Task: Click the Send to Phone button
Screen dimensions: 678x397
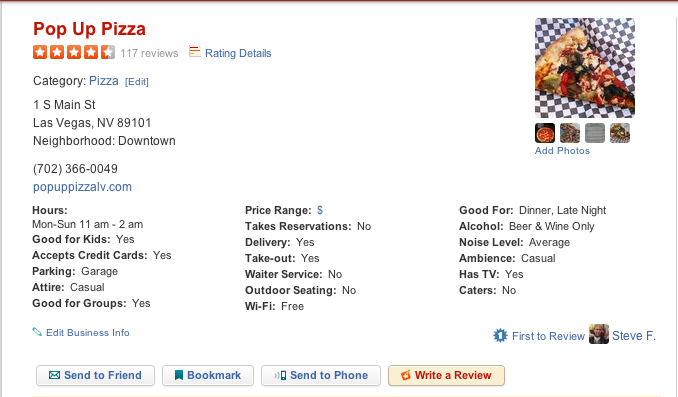Action: (x=321, y=375)
